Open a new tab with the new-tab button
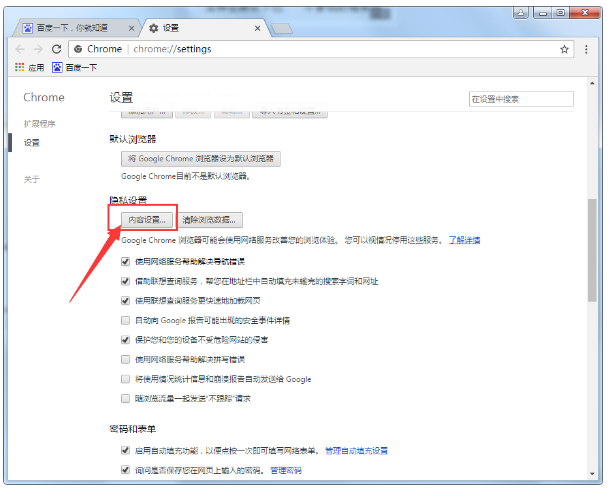Viewport: 610px width, 488px height. click(x=282, y=28)
